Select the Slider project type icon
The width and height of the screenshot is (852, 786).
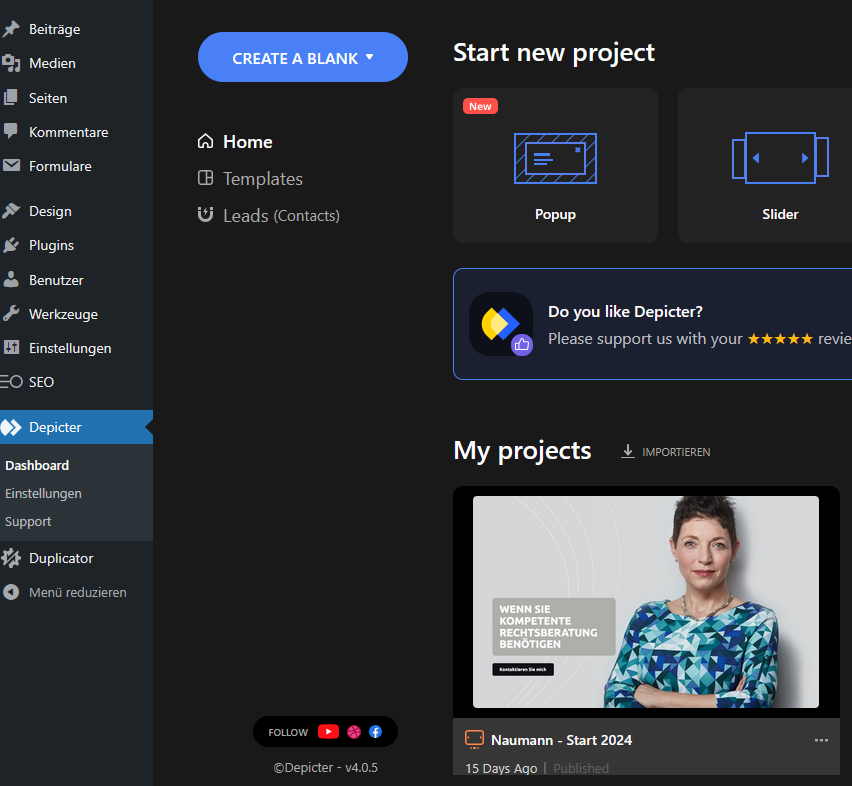tap(780, 158)
